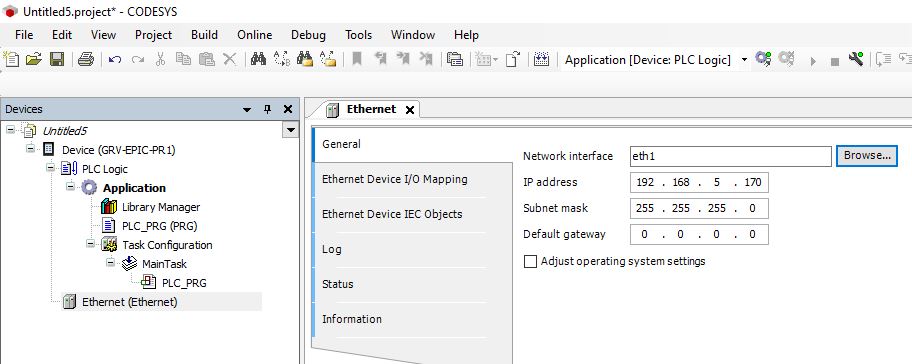Click the Network interface field with eth1

pyautogui.click(x=731, y=156)
